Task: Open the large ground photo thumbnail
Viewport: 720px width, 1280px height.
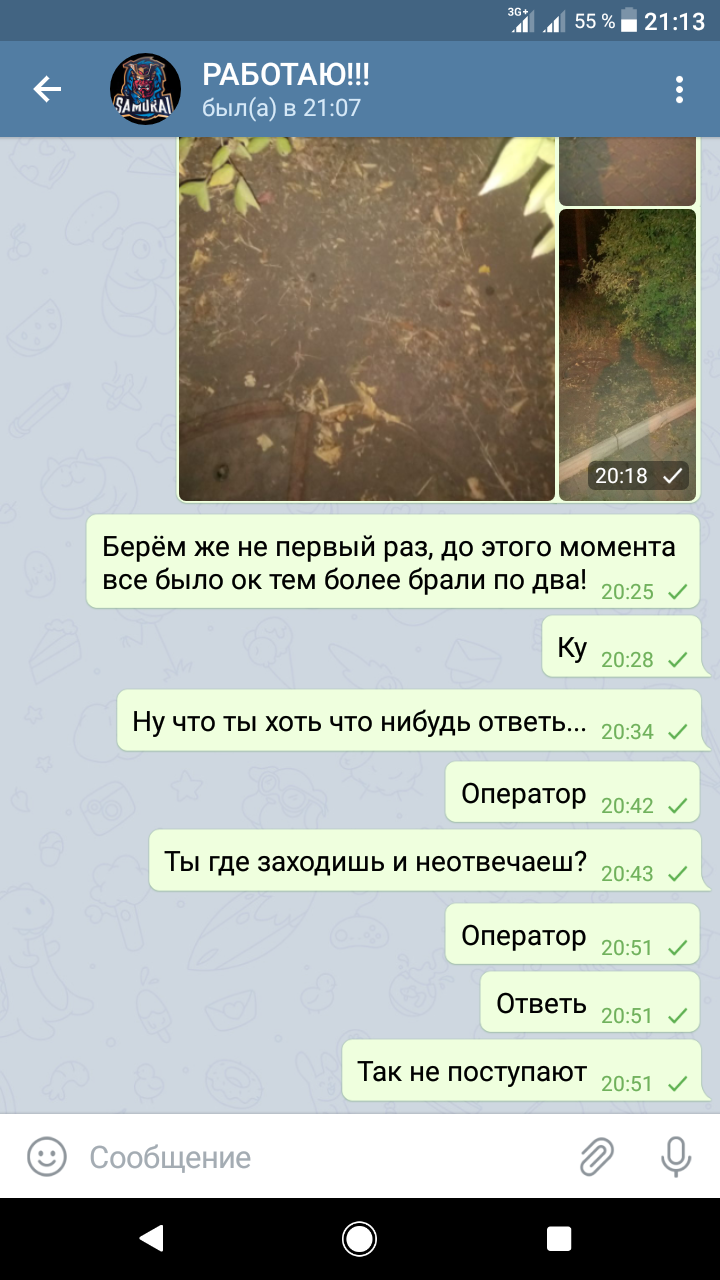Action: pyautogui.click(x=366, y=318)
